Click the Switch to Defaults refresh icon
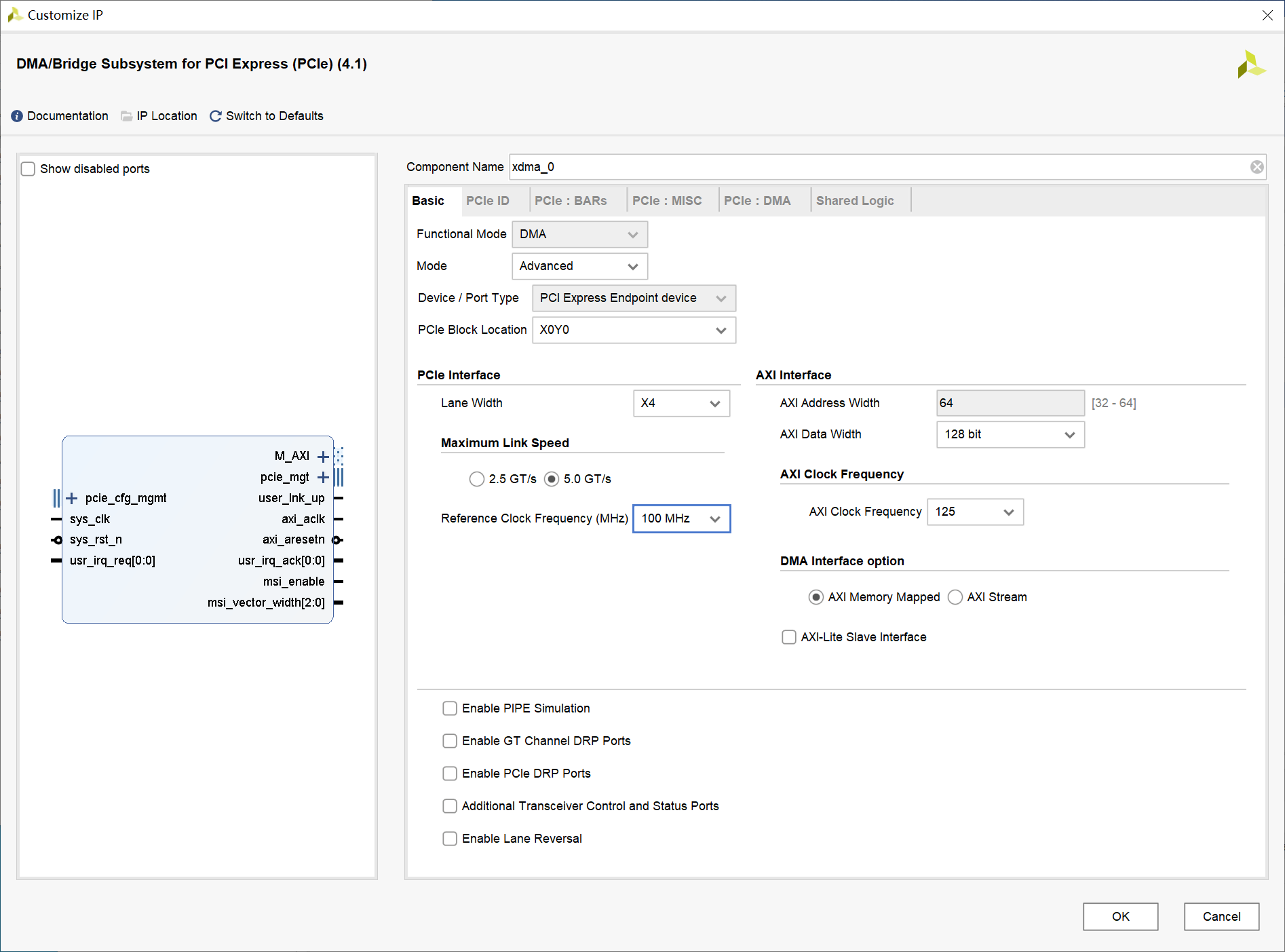Screen dimensions: 1285x952 (216, 116)
